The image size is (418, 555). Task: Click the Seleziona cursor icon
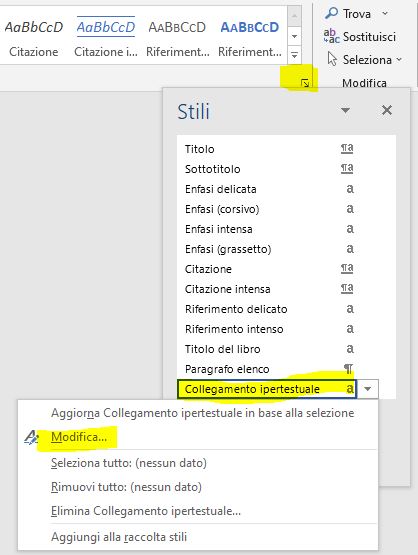pyautogui.click(x=332, y=59)
